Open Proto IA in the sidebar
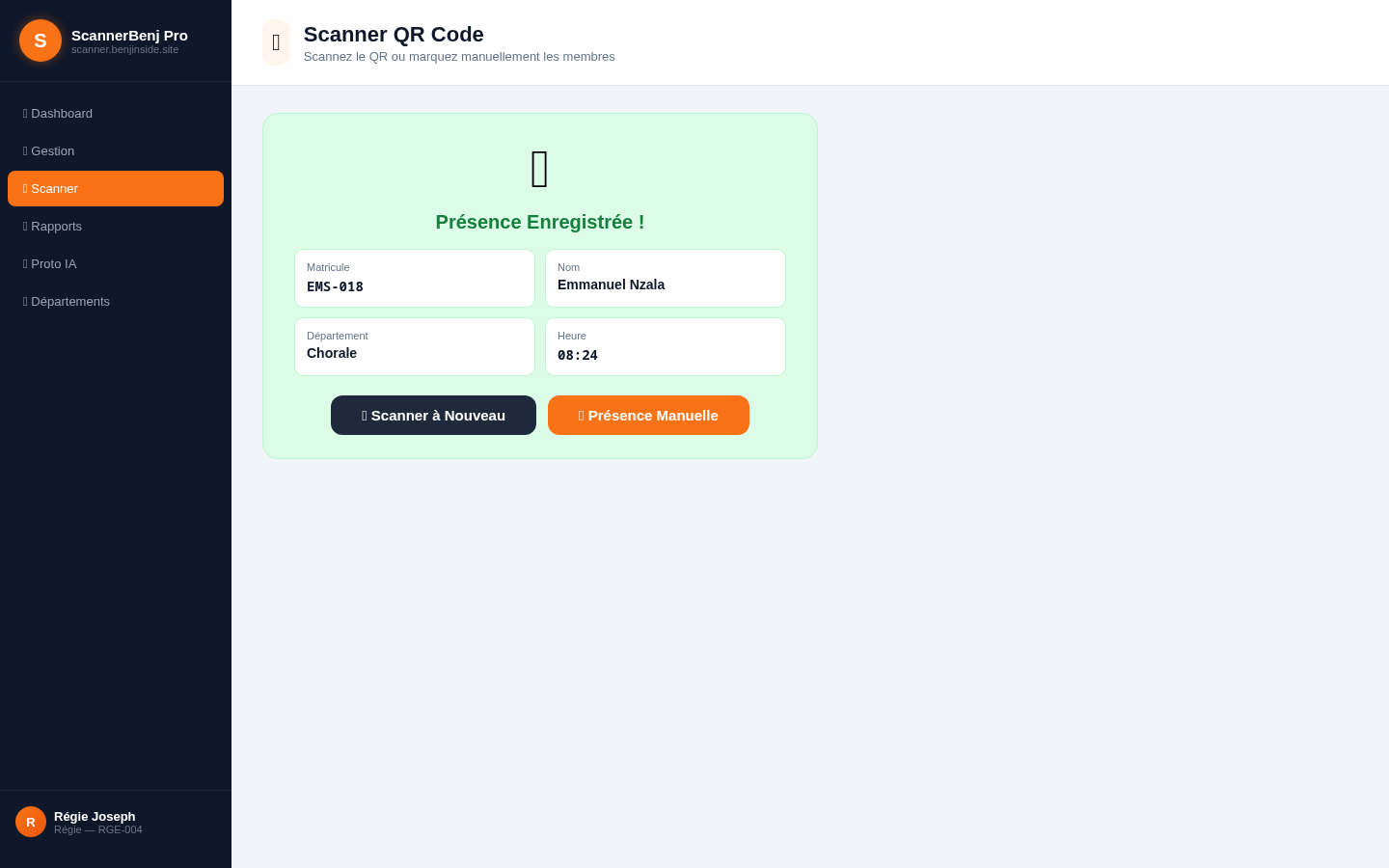The image size is (1389, 868). (x=116, y=264)
